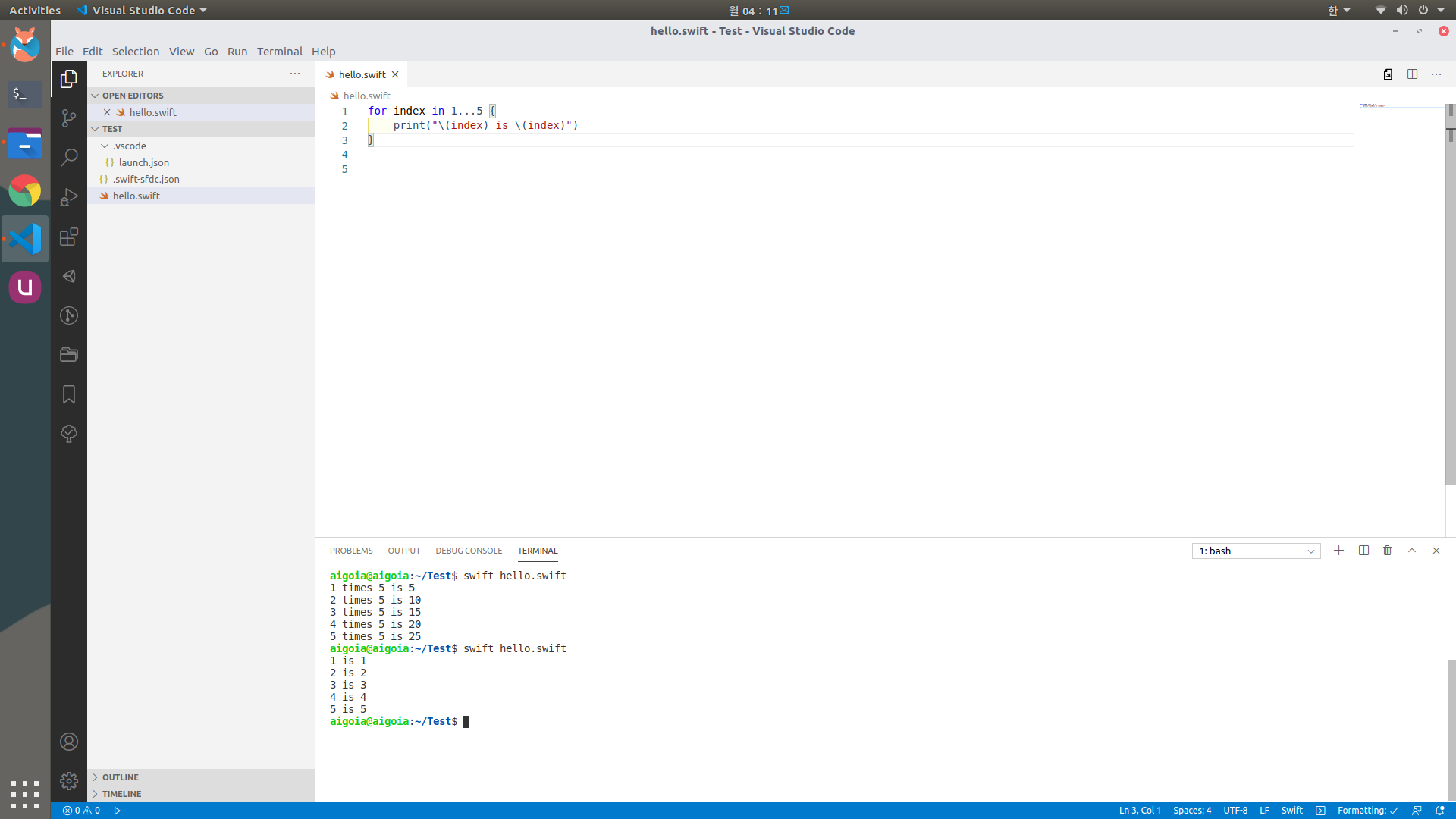Click the Manage gear icon
This screenshot has height=819, width=1456.
tap(69, 781)
